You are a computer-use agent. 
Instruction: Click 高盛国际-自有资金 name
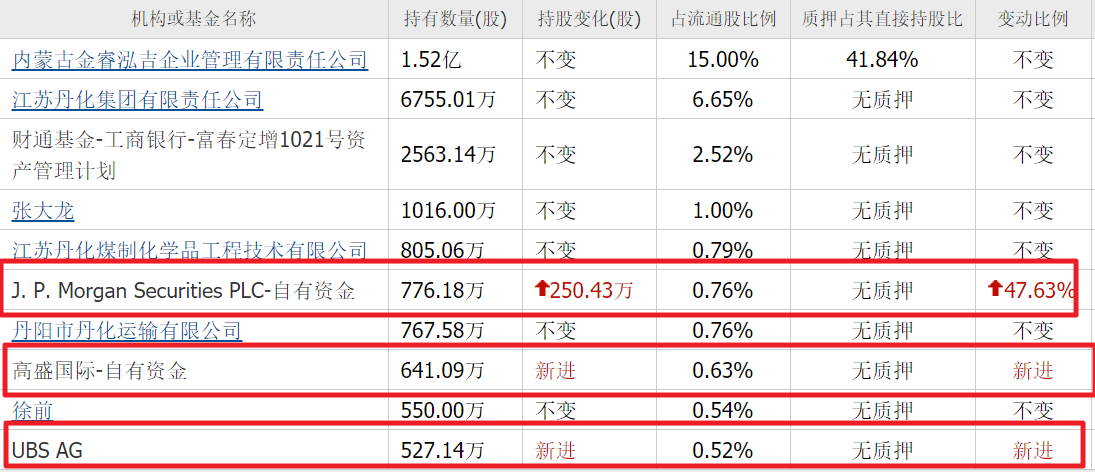100,370
